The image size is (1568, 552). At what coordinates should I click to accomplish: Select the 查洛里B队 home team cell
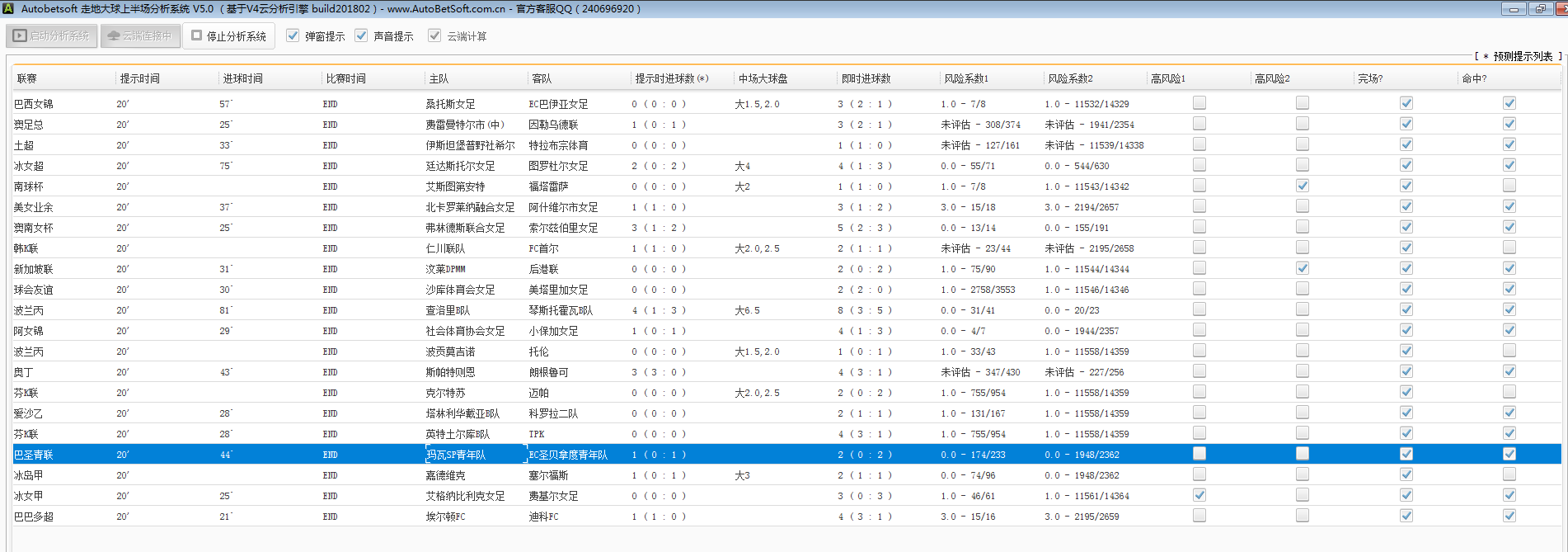tap(448, 310)
